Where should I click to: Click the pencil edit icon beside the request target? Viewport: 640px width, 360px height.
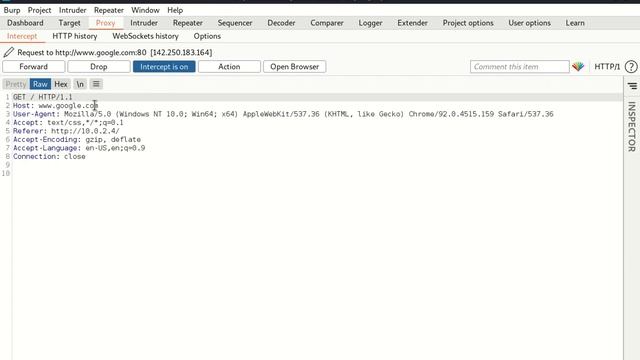pos(9,52)
